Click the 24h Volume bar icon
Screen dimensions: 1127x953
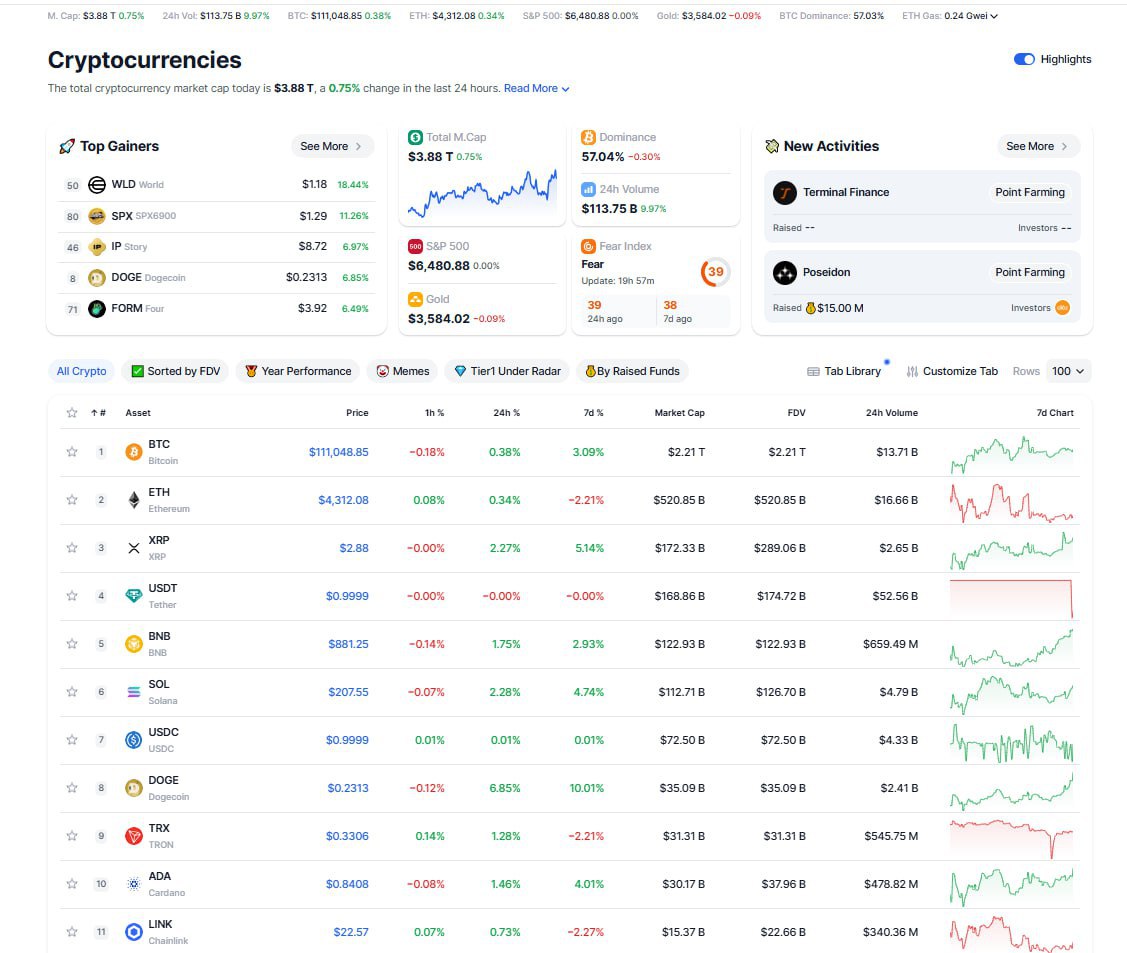click(x=588, y=189)
